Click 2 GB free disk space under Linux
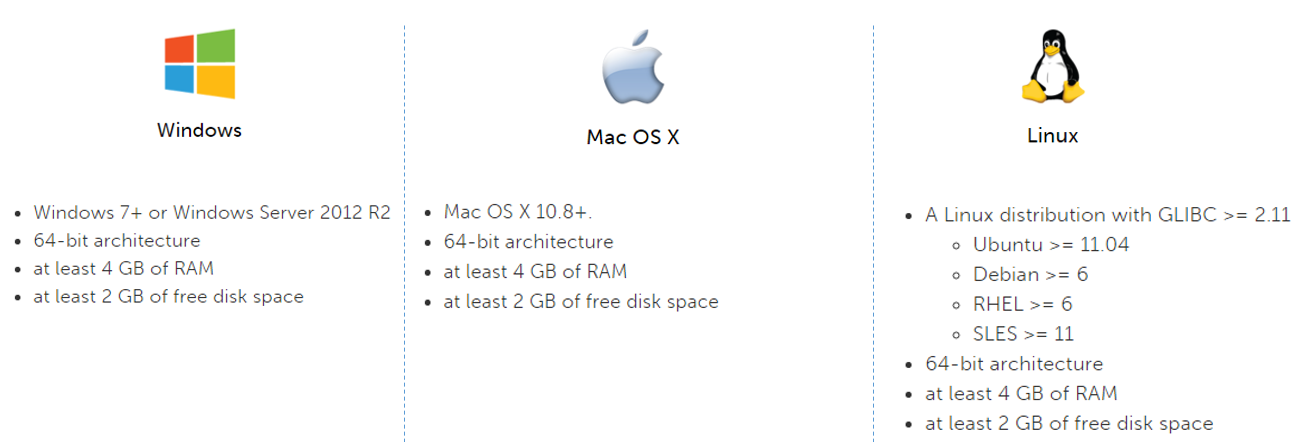1295x442 pixels. [1069, 424]
